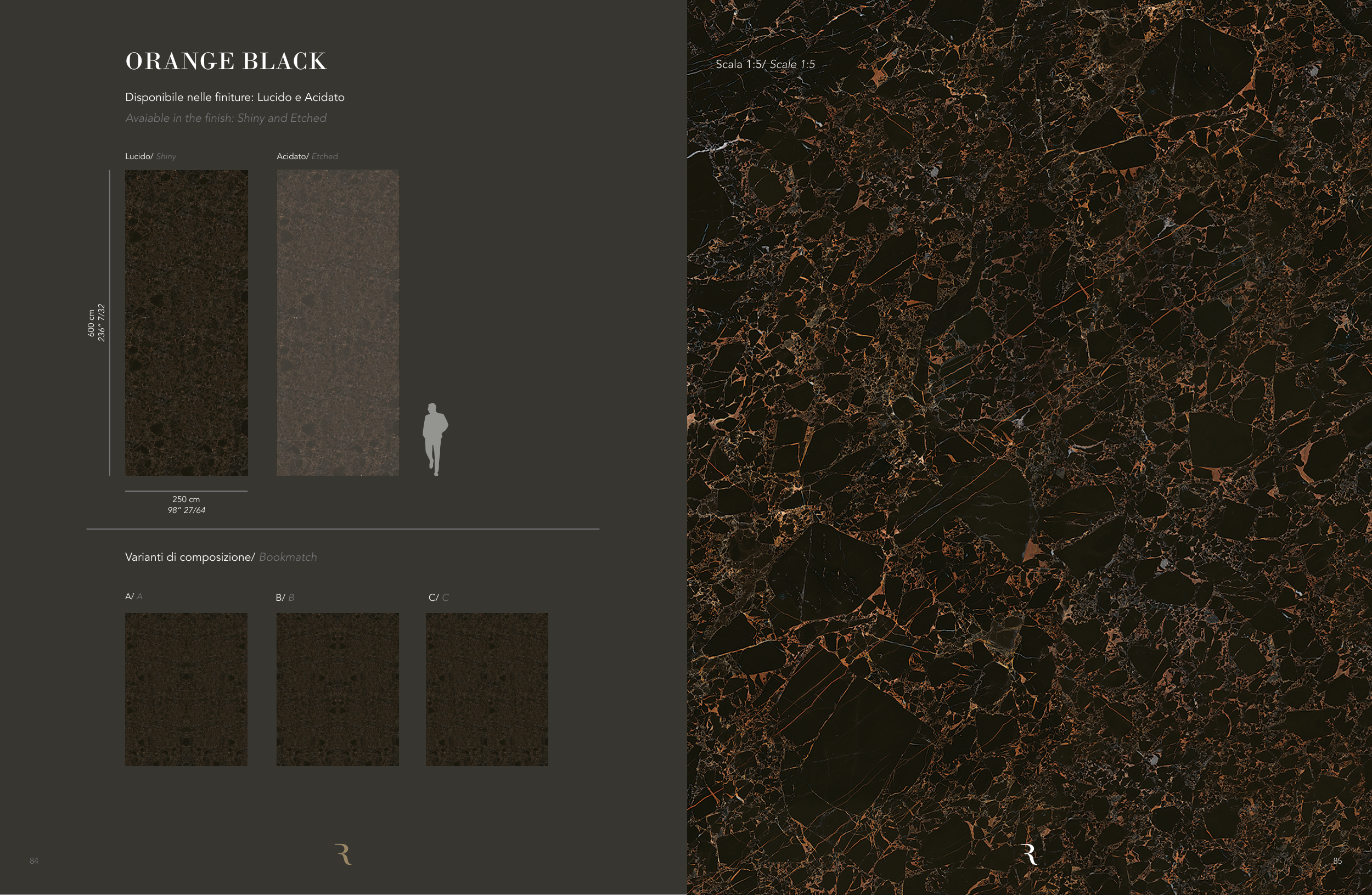
Task: Click page number 85
Action: 1337,861
